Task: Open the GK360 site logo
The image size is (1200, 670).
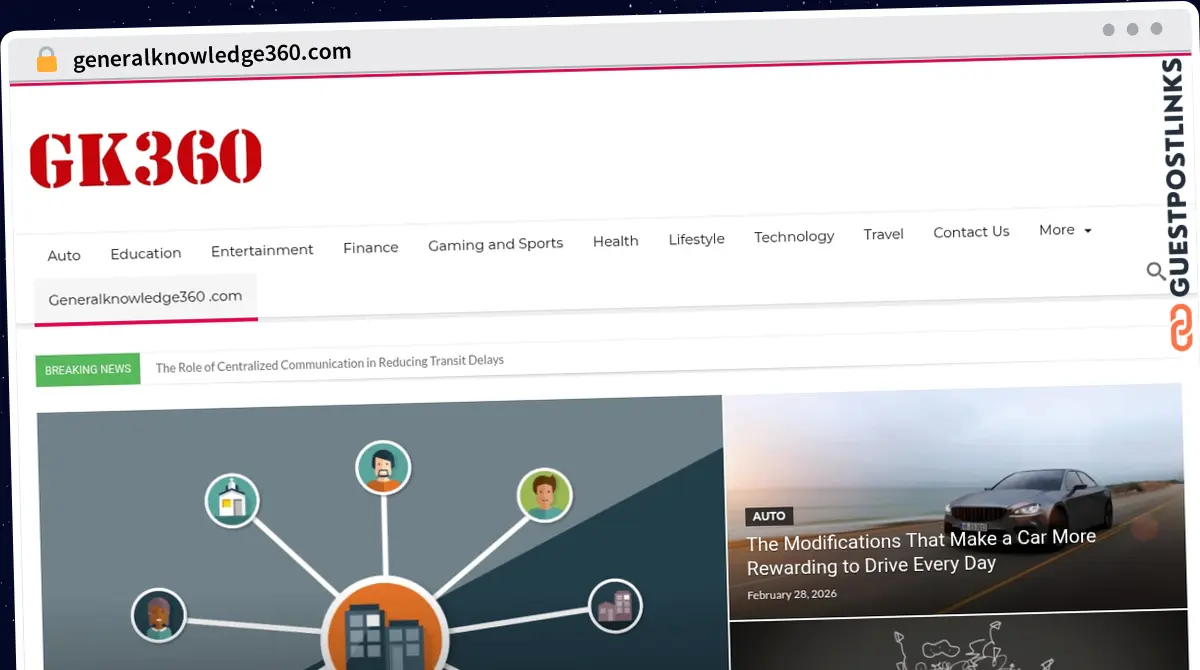Action: [x=146, y=158]
